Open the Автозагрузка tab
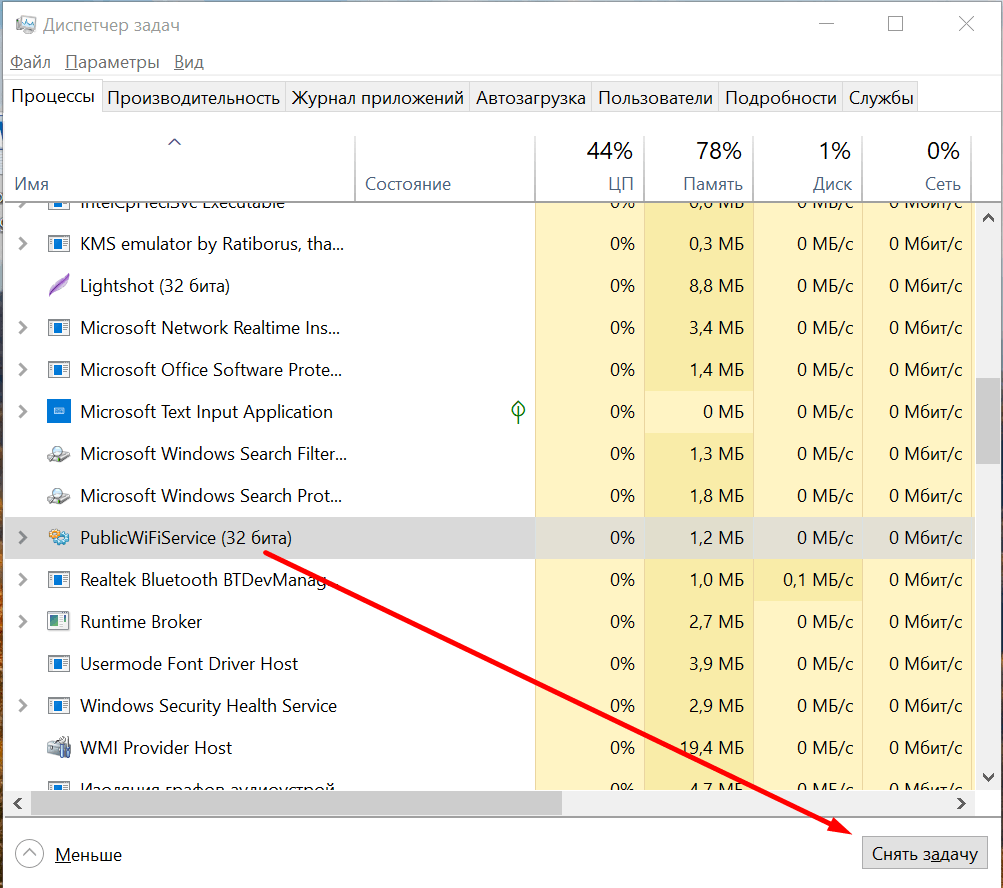The image size is (1003, 888). click(530, 98)
